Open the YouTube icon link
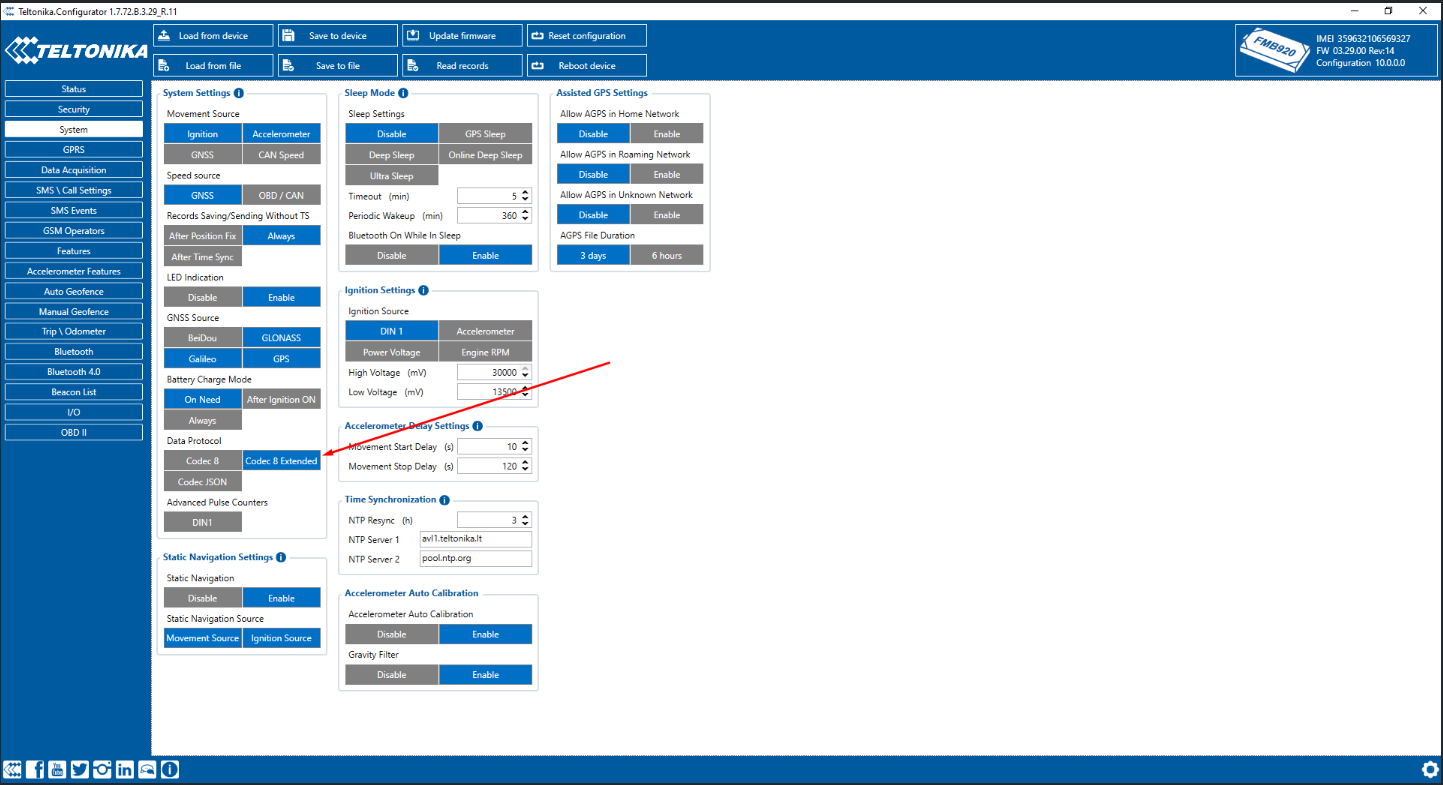 tap(57, 769)
